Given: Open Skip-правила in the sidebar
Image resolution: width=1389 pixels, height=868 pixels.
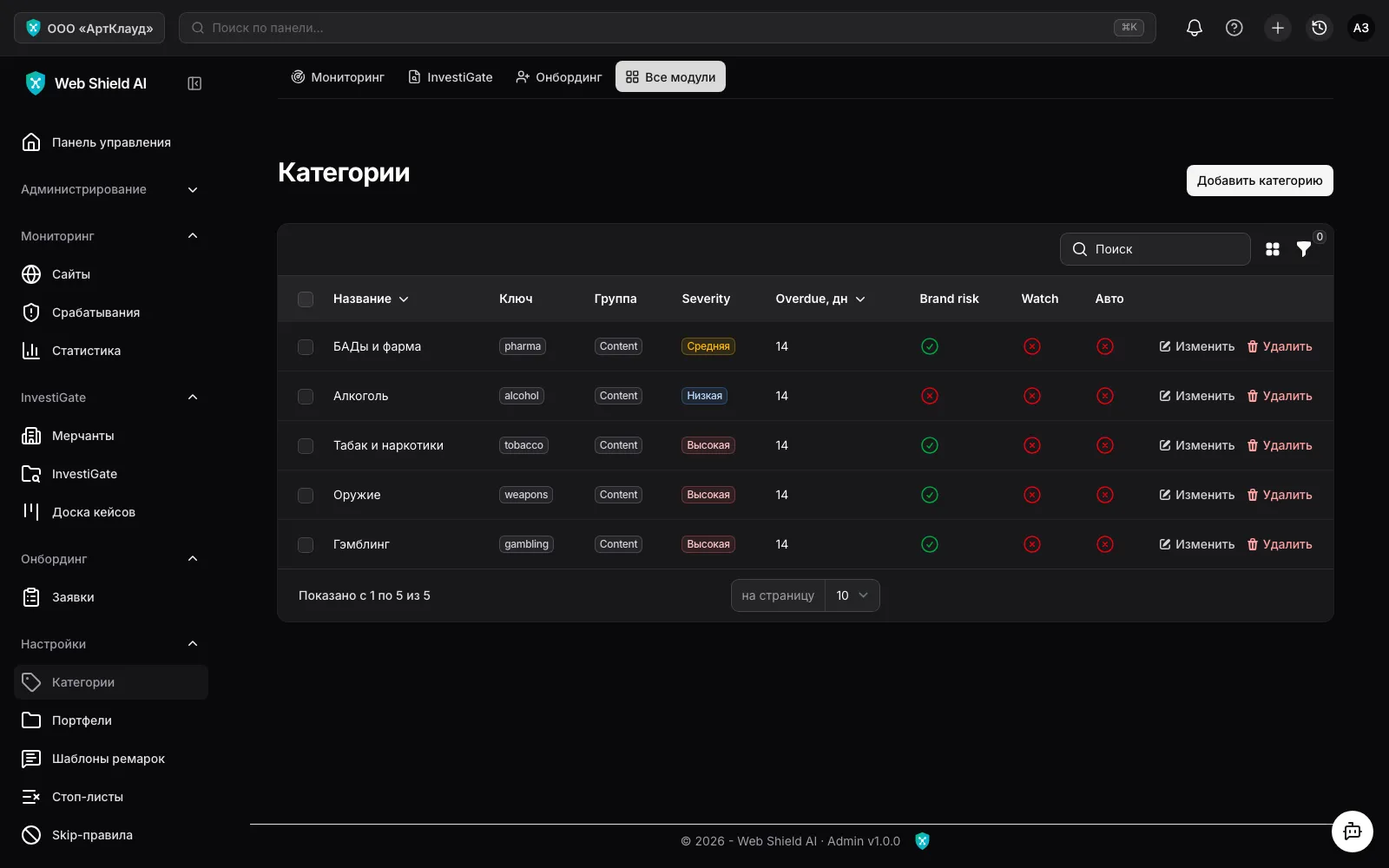Looking at the screenshot, I should (111, 835).
